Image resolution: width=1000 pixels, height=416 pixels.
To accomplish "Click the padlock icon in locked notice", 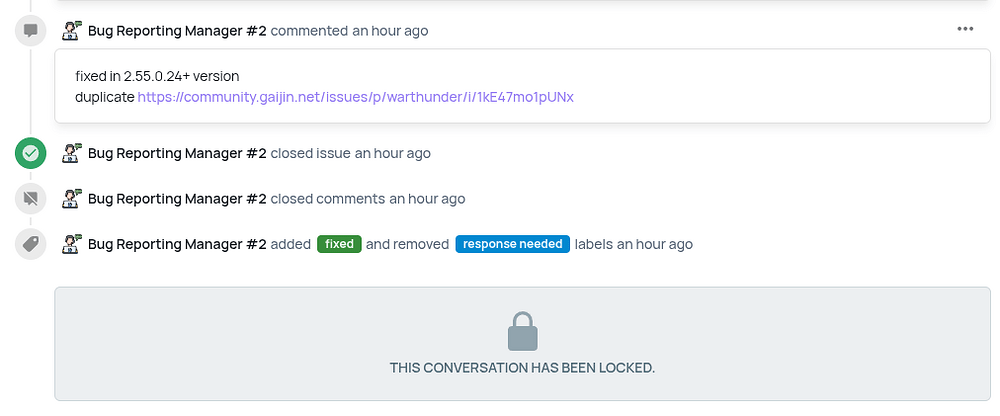I will click(x=522, y=331).
